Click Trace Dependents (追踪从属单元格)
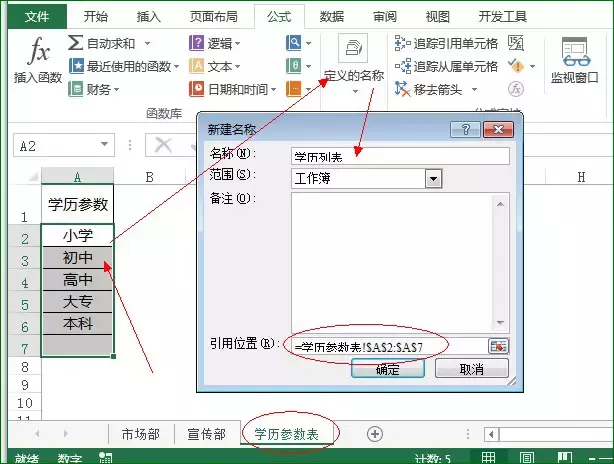614x464 pixels. pos(446,67)
